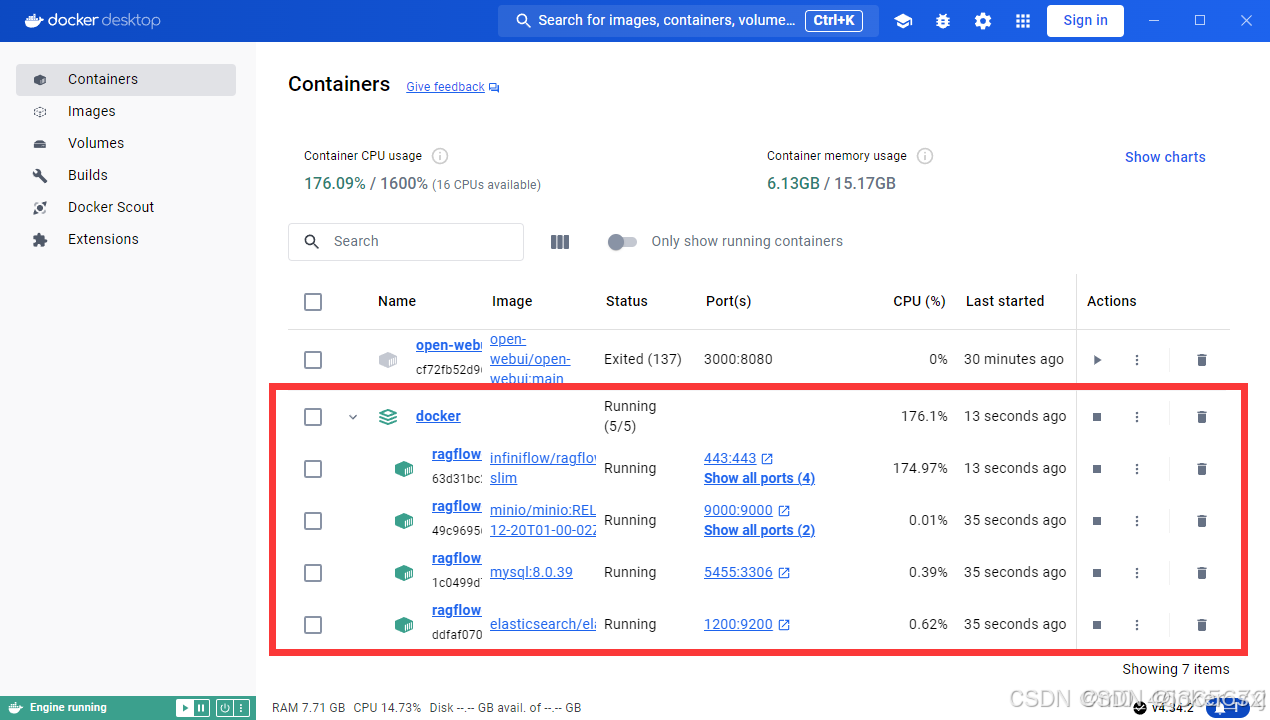1270x720 pixels.
Task: Collapse the docker stack with its chevron
Action: coord(353,417)
